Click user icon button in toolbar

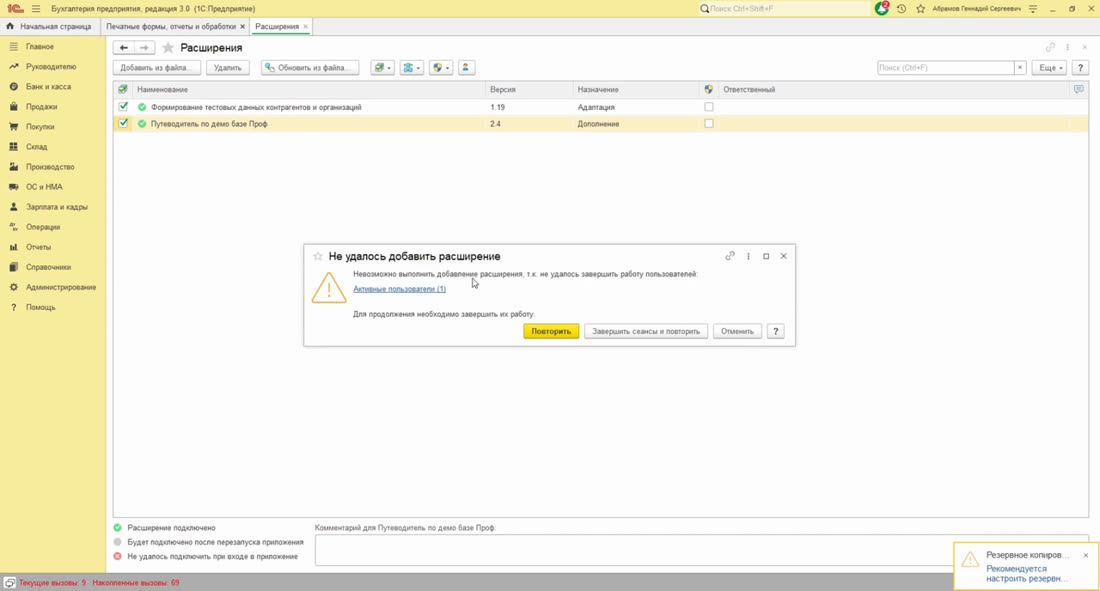point(465,67)
